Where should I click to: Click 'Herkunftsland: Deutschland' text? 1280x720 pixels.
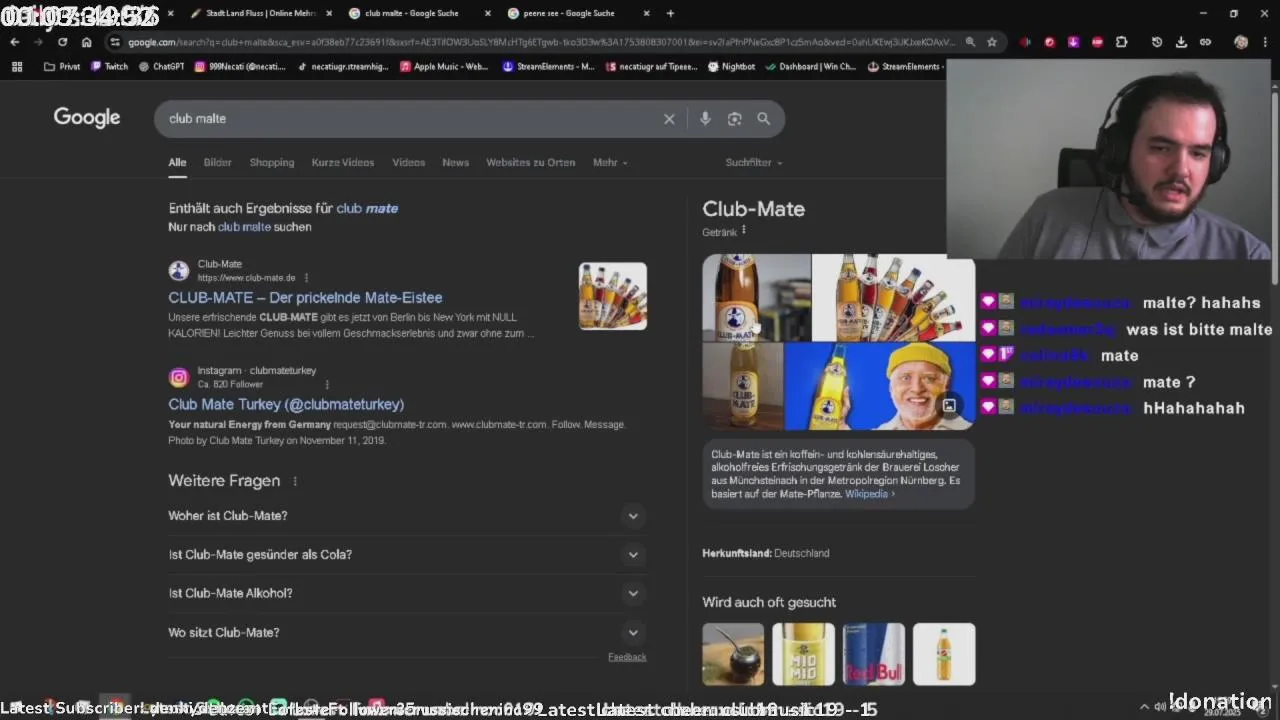click(x=766, y=553)
